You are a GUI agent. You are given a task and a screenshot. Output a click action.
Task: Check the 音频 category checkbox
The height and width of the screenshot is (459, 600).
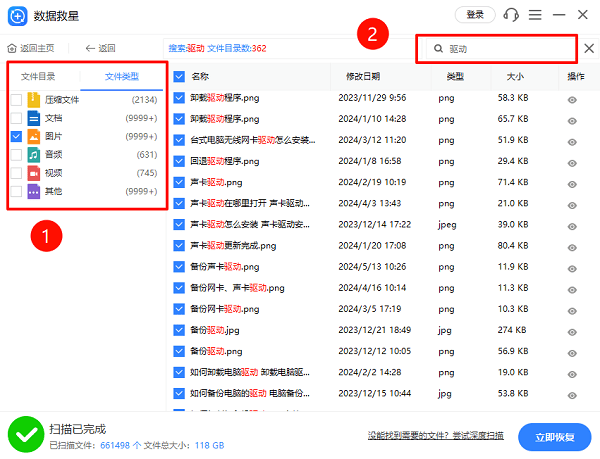coord(16,155)
